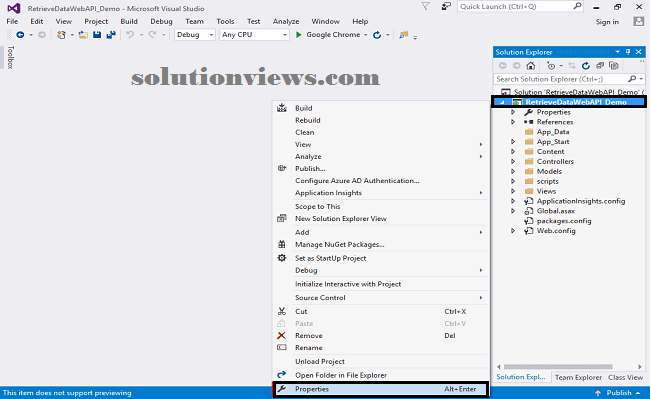Select the packages.config file

pyautogui.click(x=564, y=221)
